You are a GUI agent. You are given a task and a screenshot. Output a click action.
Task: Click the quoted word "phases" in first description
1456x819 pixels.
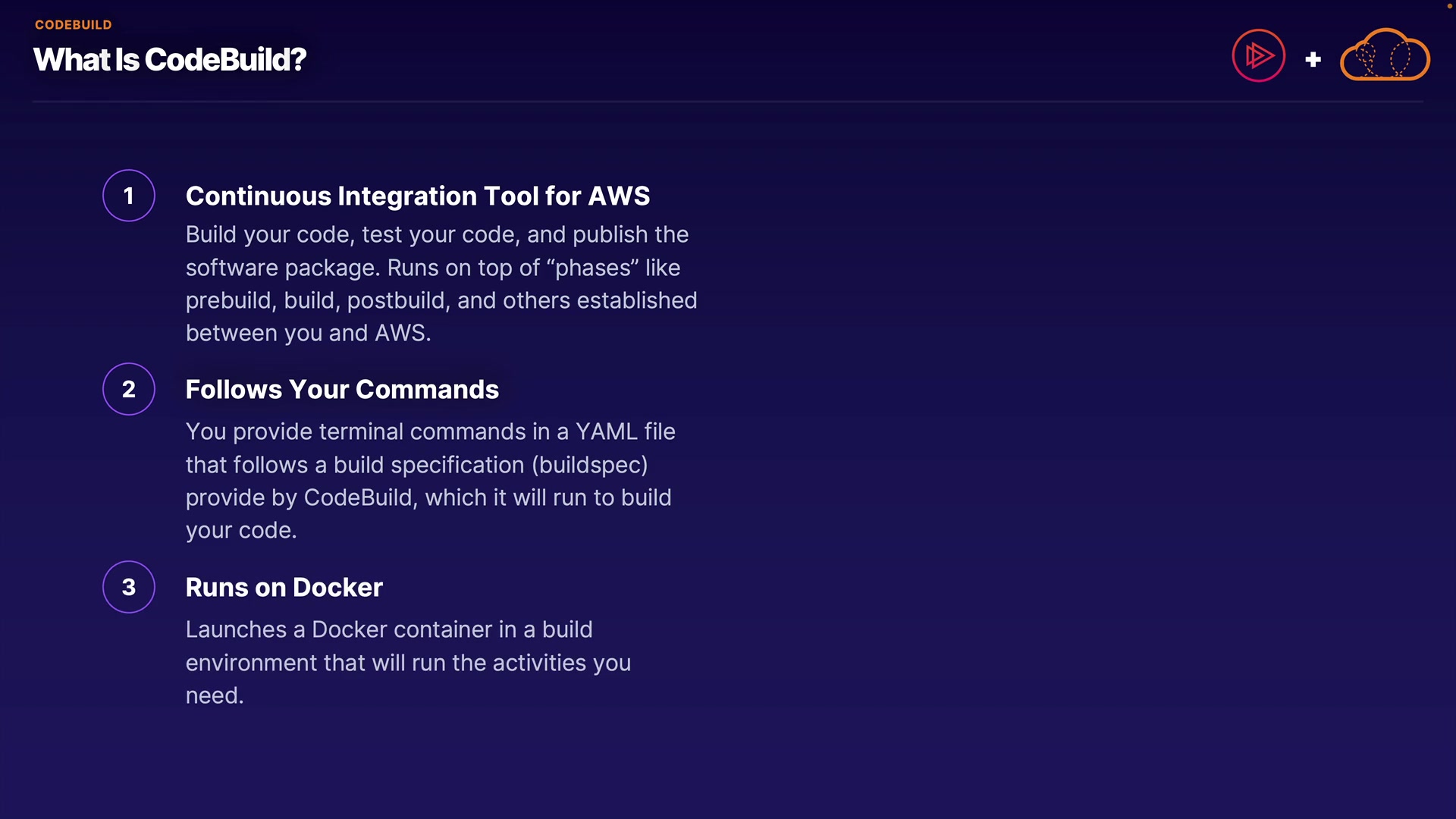593,268
